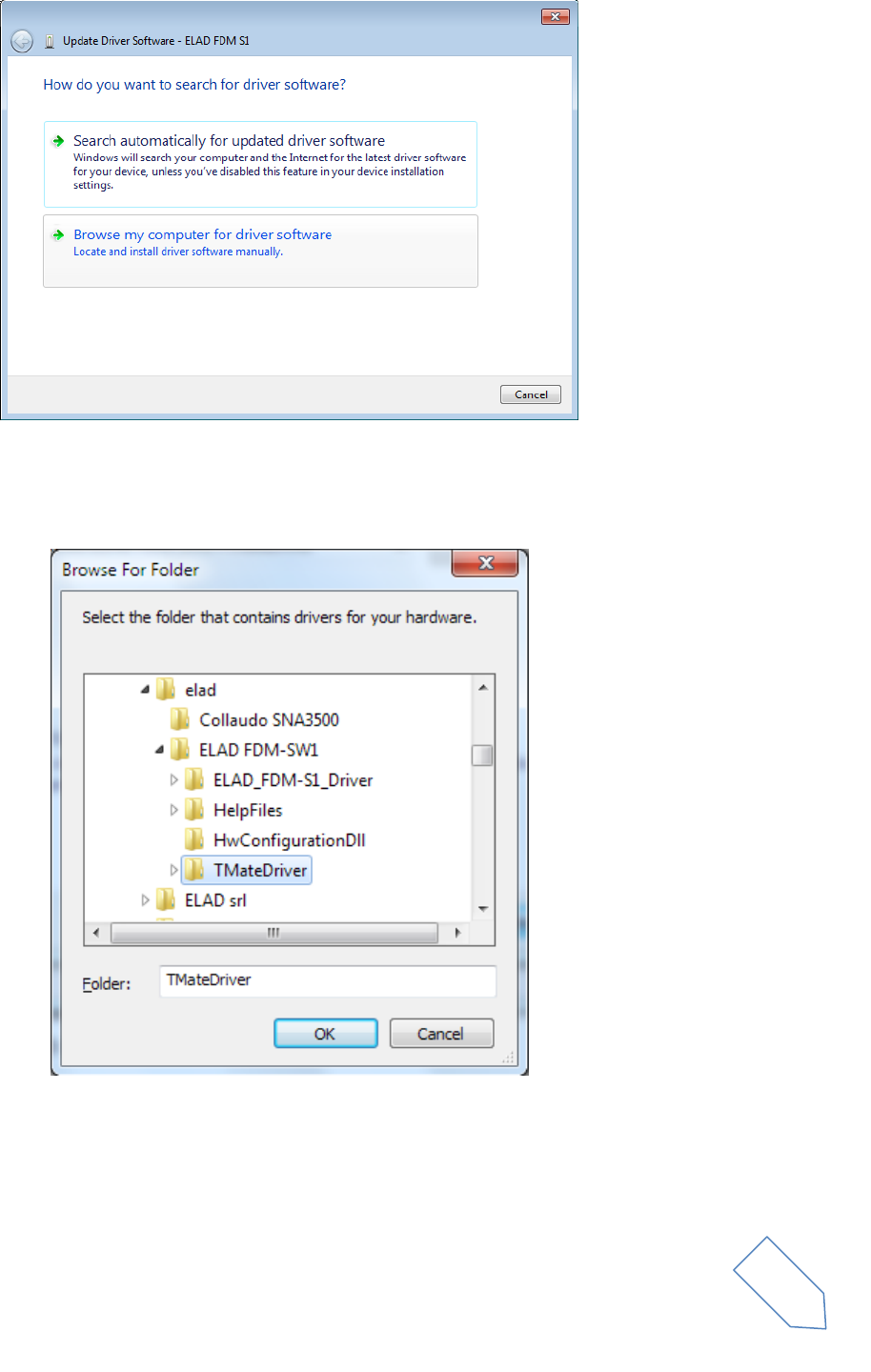Image resolution: width=871 pixels, height=1372 pixels.
Task: Click OK in Browse For Folder
Action: (x=326, y=1034)
